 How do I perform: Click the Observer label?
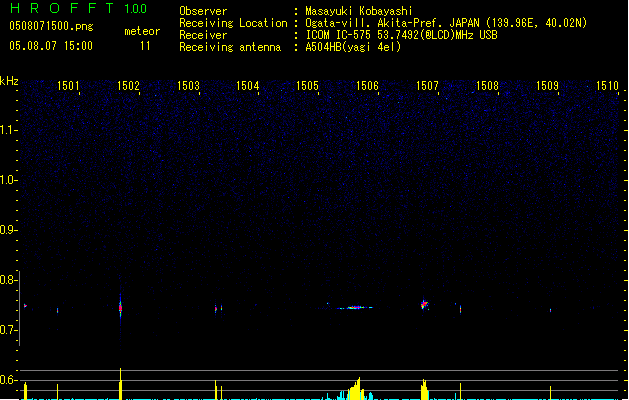pyautogui.click(x=203, y=11)
